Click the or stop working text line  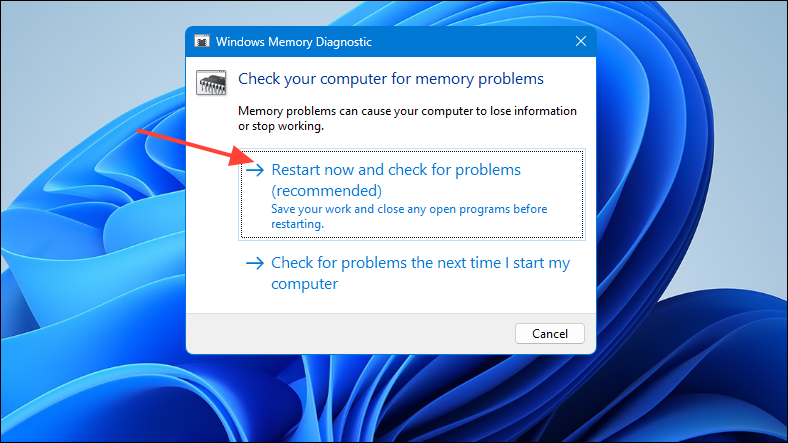[x=281, y=126]
